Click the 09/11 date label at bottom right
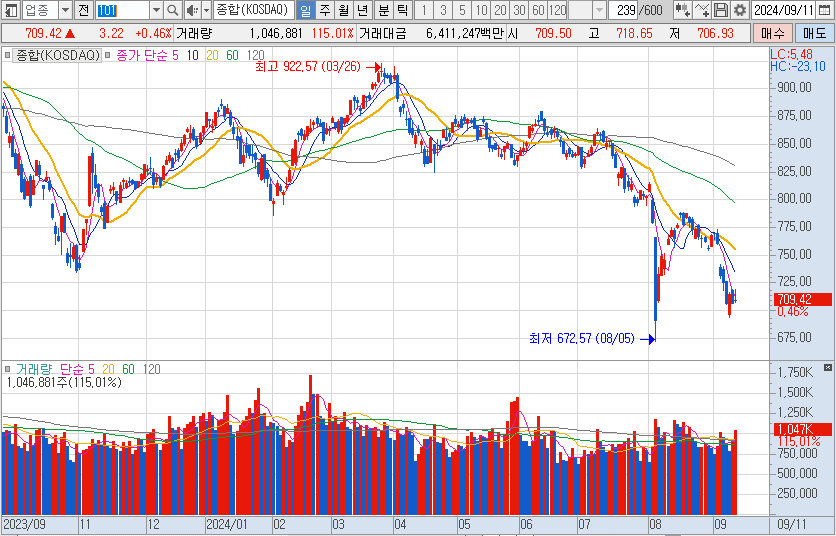 click(x=792, y=525)
